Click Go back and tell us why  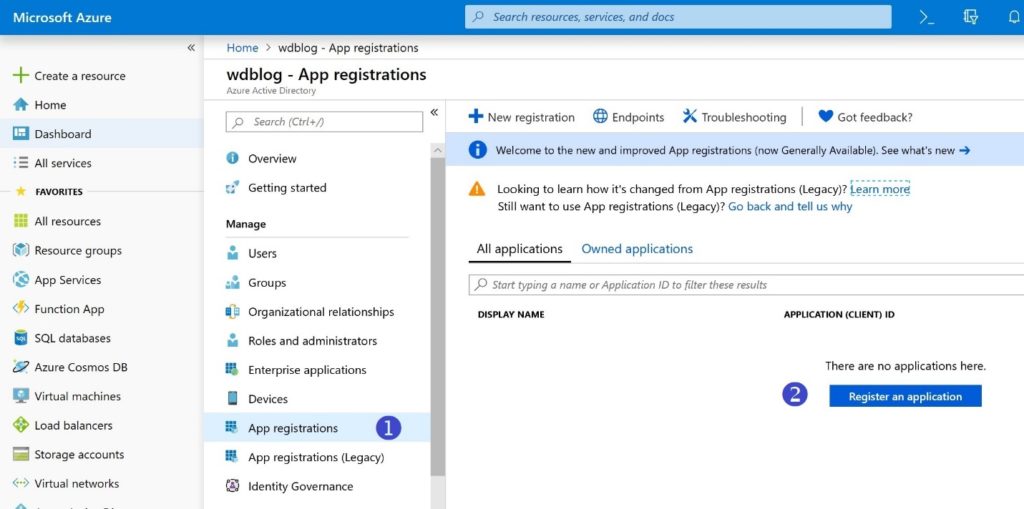pyautogui.click(x=790, y=206)
